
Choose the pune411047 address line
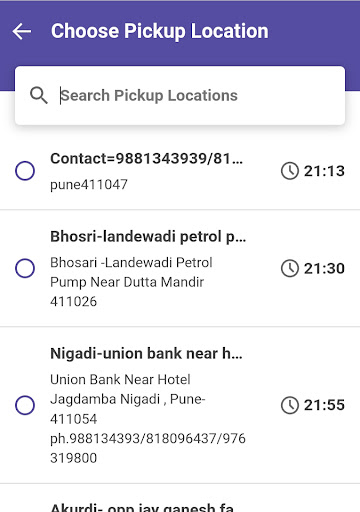click(89, 184)
